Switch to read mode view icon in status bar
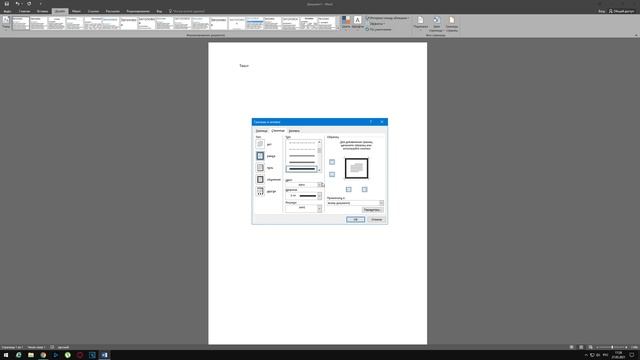This screenshot has width=640, height=360. point(571,347)
